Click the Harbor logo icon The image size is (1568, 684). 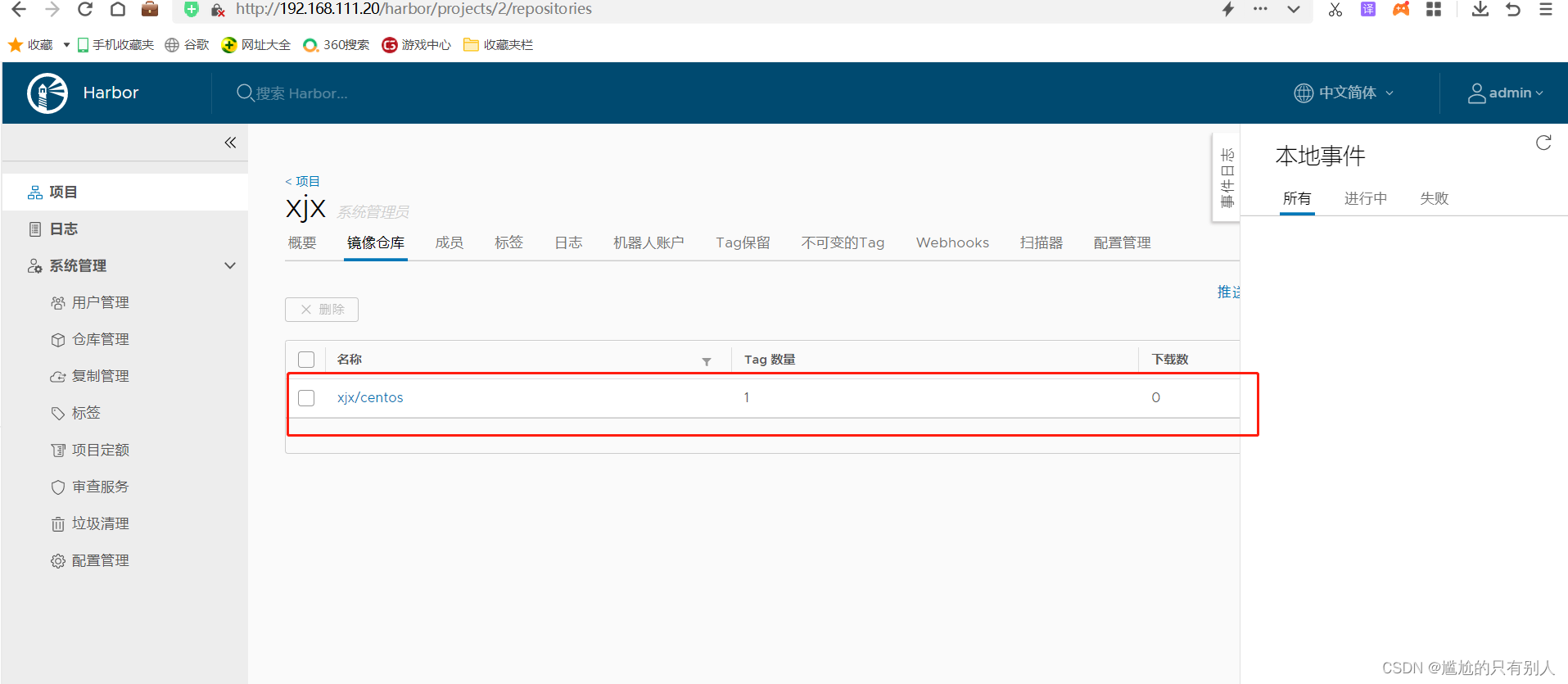pos(47,93)
